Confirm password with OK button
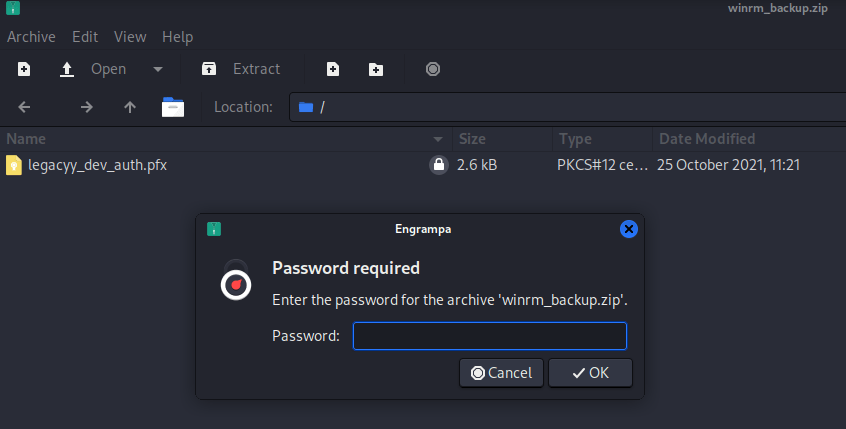This screenshot has height=429, width=846. 590,373
